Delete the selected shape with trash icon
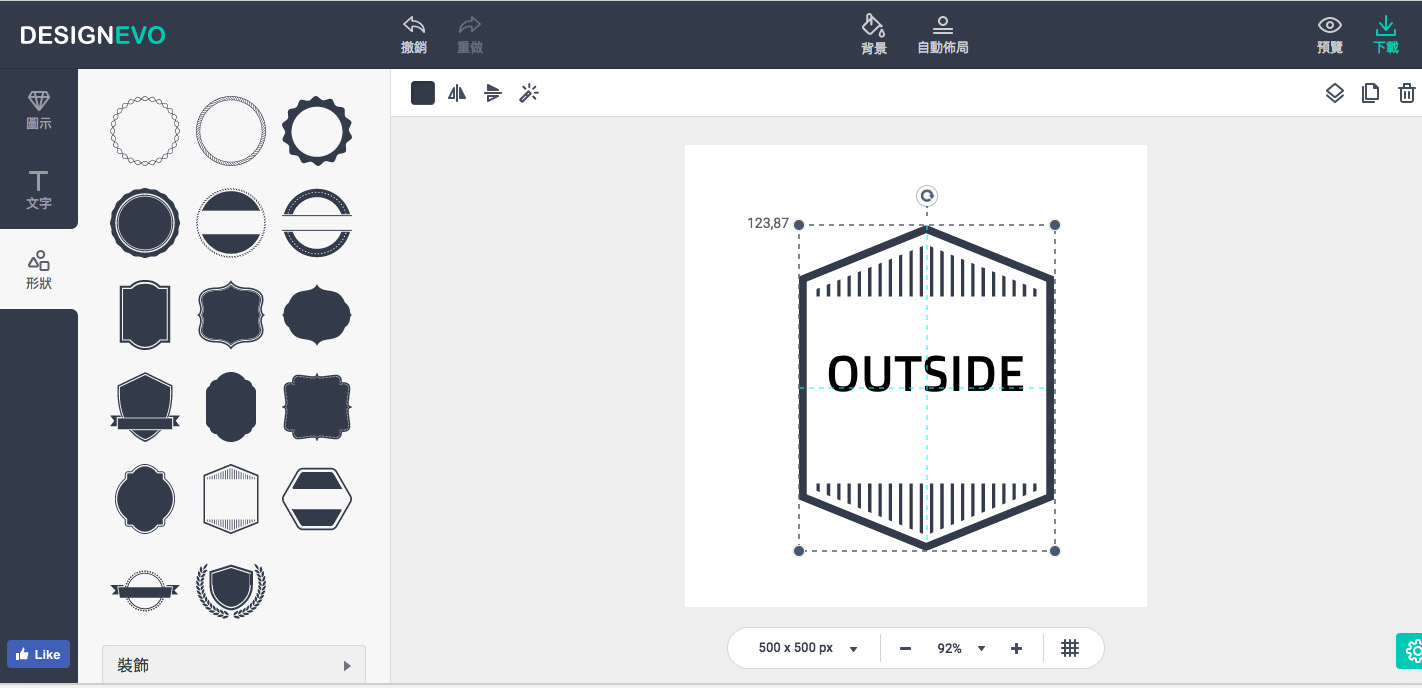Screen dimensions: 1422x688 point(1406,93)
